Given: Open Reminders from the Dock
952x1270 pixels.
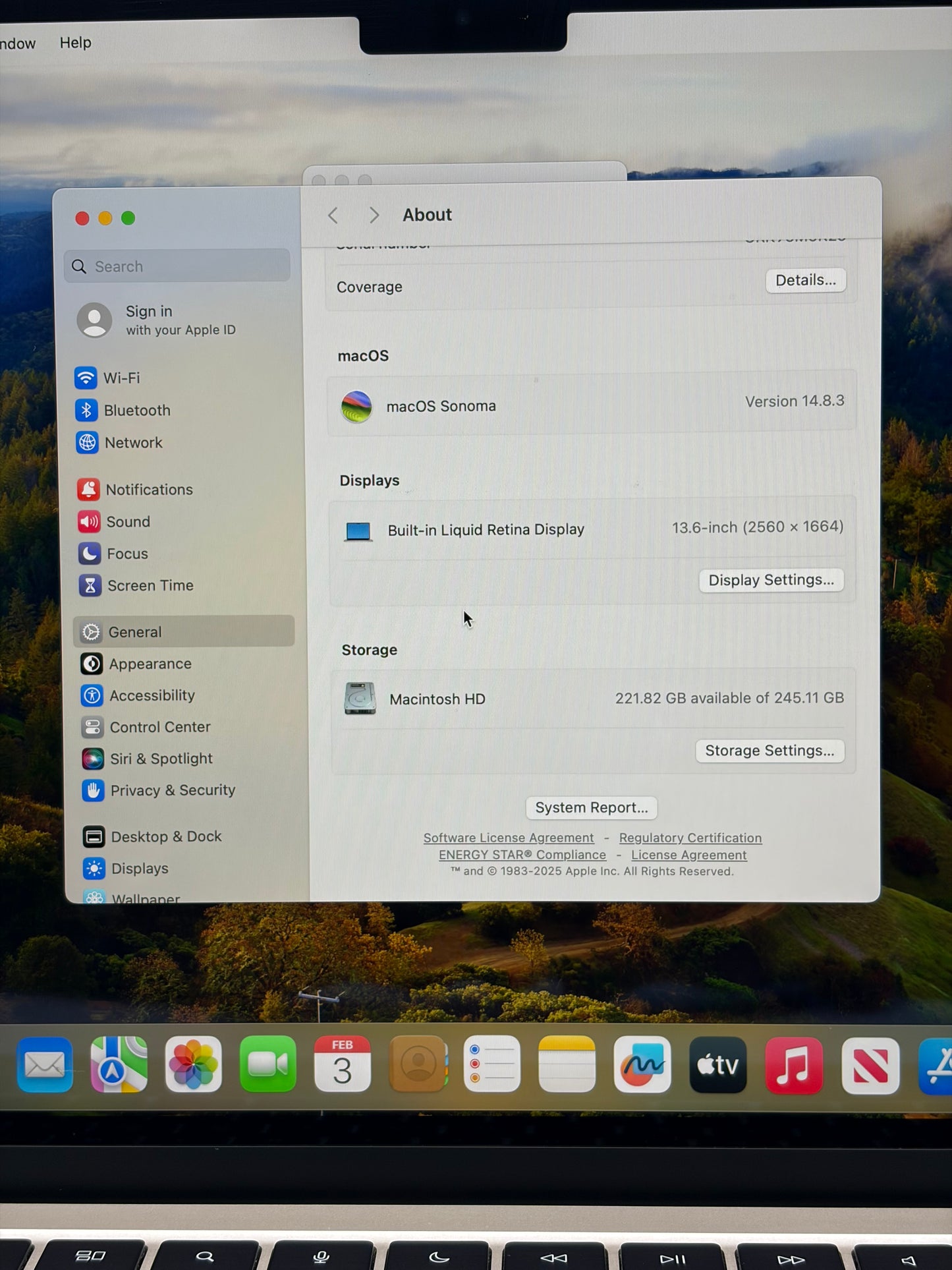Looking at the screenshot, I should point(492,1064).
